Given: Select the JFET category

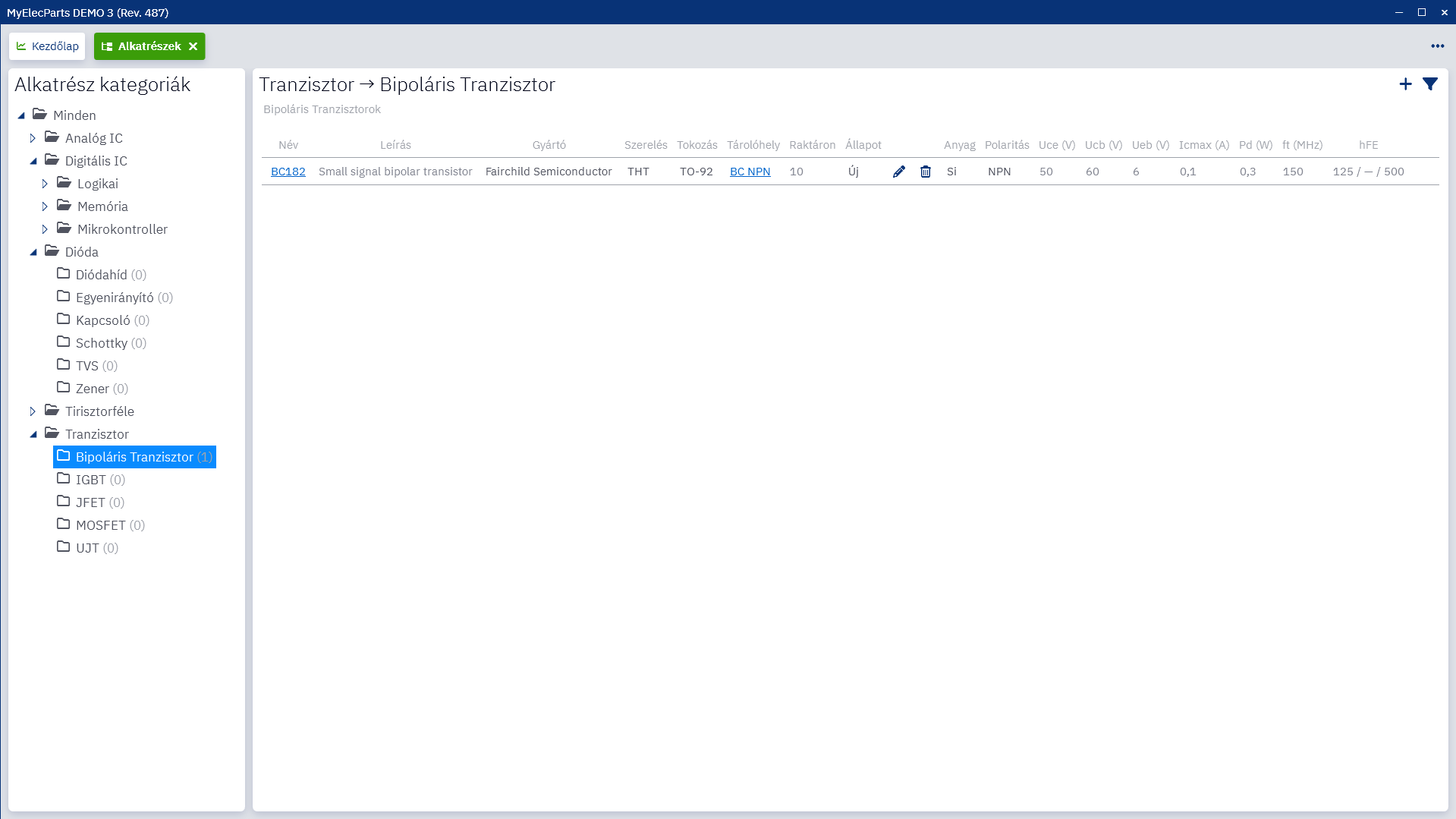Looking at the screenshot, I should pyautogui.click(x=90, y=502).
